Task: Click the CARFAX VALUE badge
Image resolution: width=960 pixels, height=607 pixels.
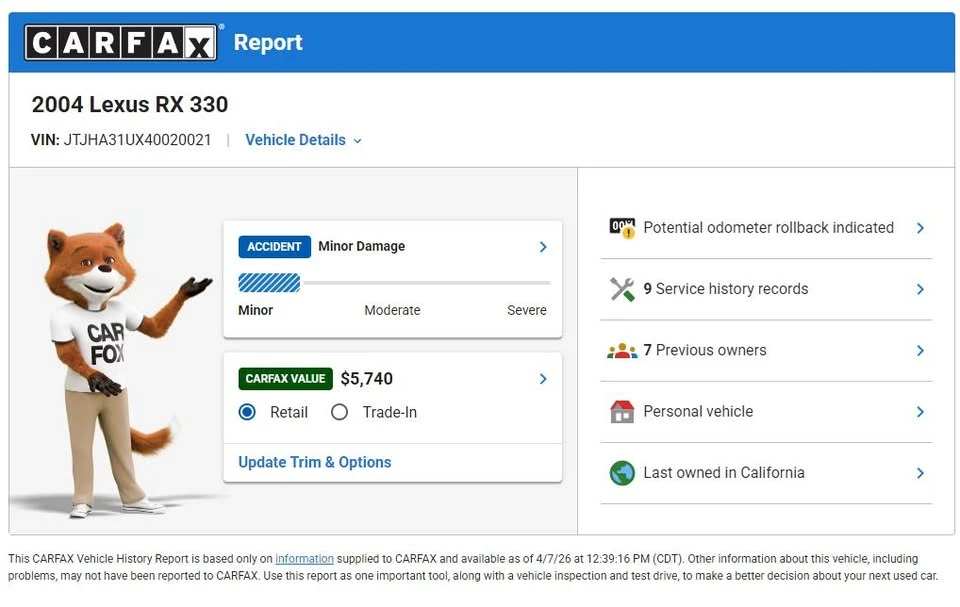Action: click(285, 379)
